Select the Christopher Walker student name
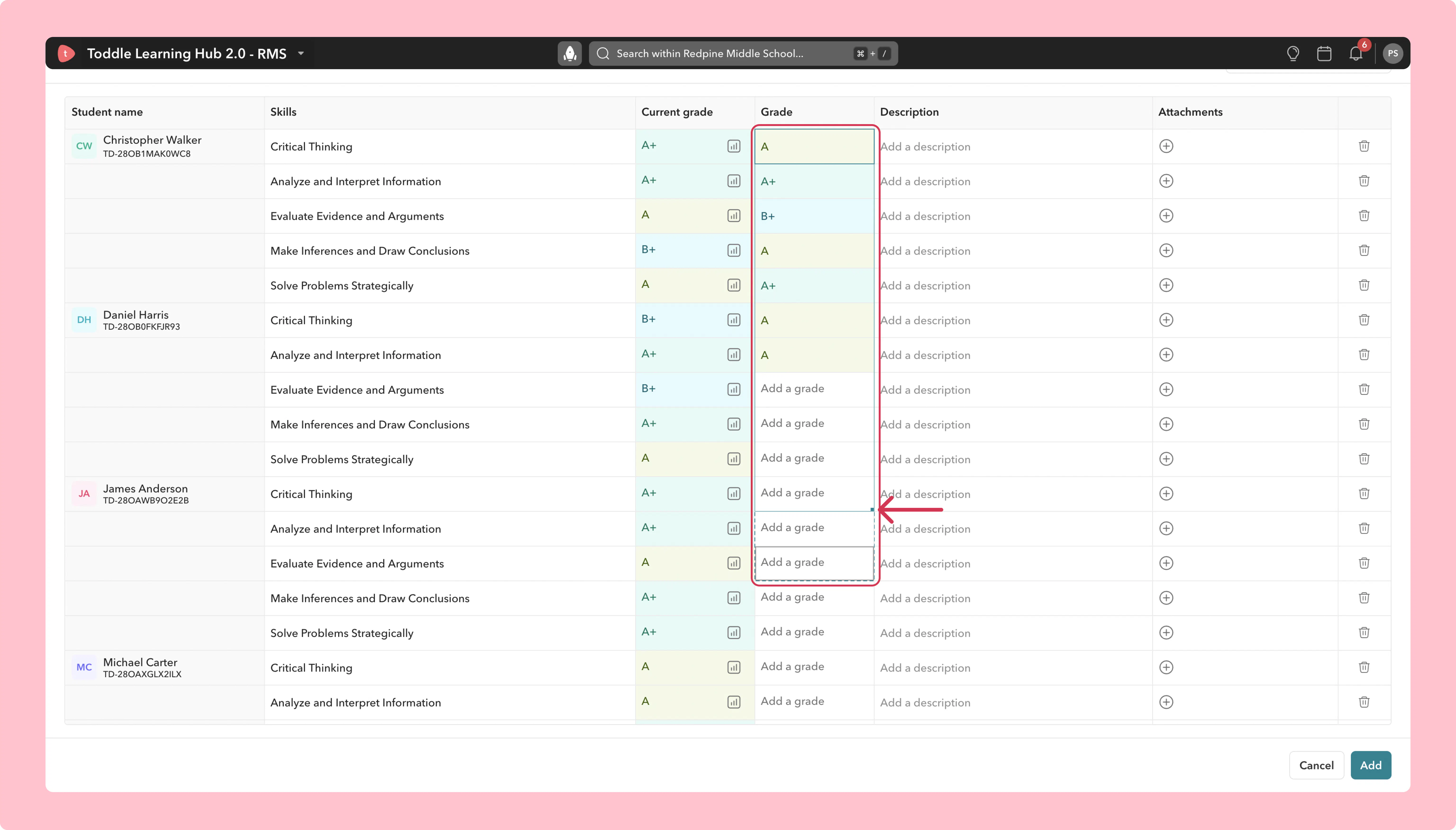The width and height of the screenshot is (1456, 830). (152, 140)
